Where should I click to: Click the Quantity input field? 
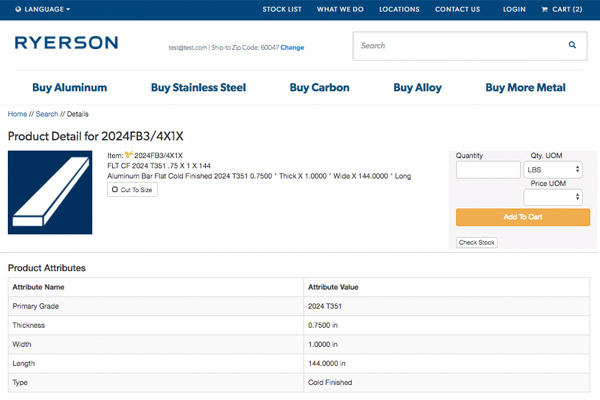(x=488, y=170)
